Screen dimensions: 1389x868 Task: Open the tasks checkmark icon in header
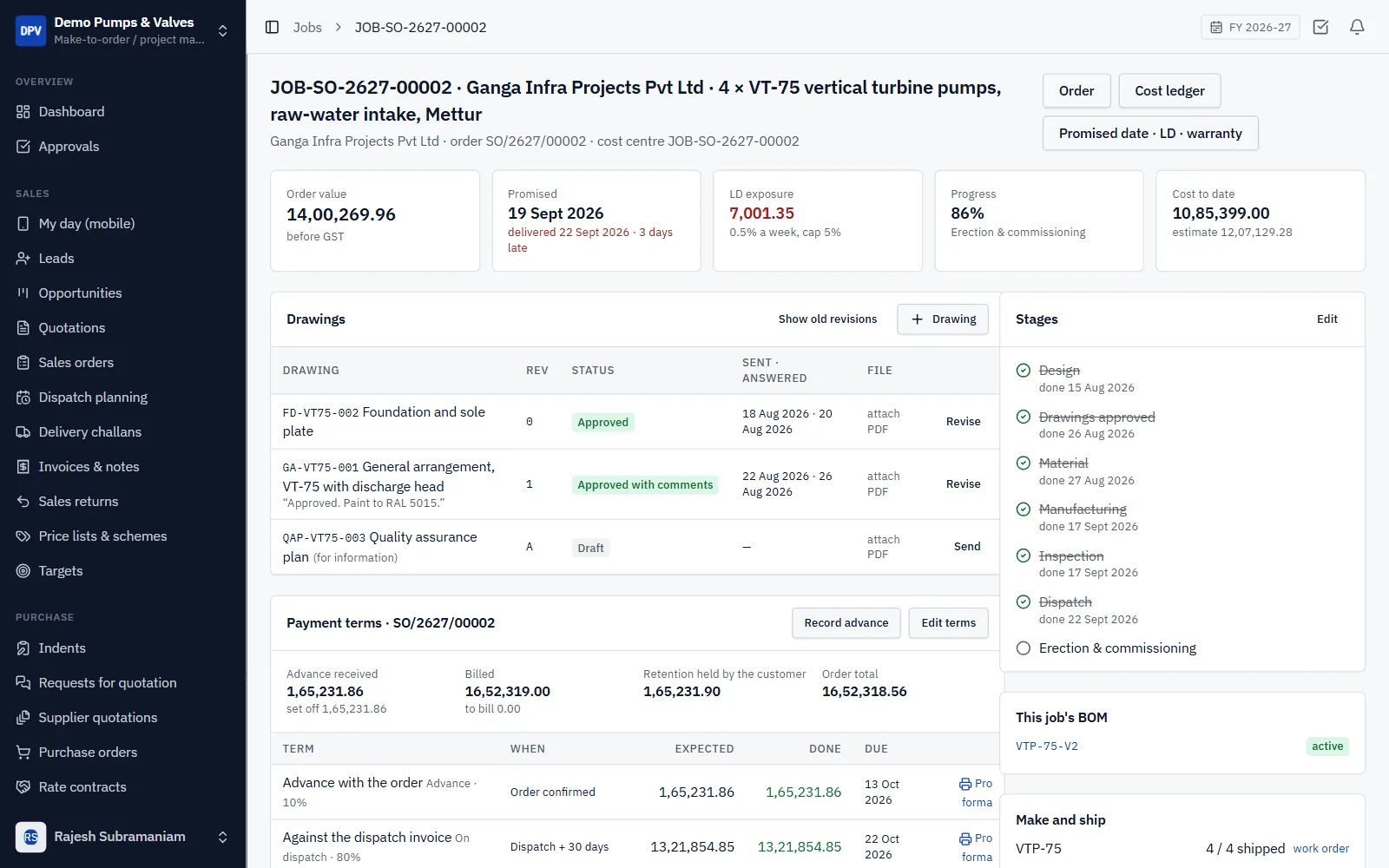[1320, 27]
